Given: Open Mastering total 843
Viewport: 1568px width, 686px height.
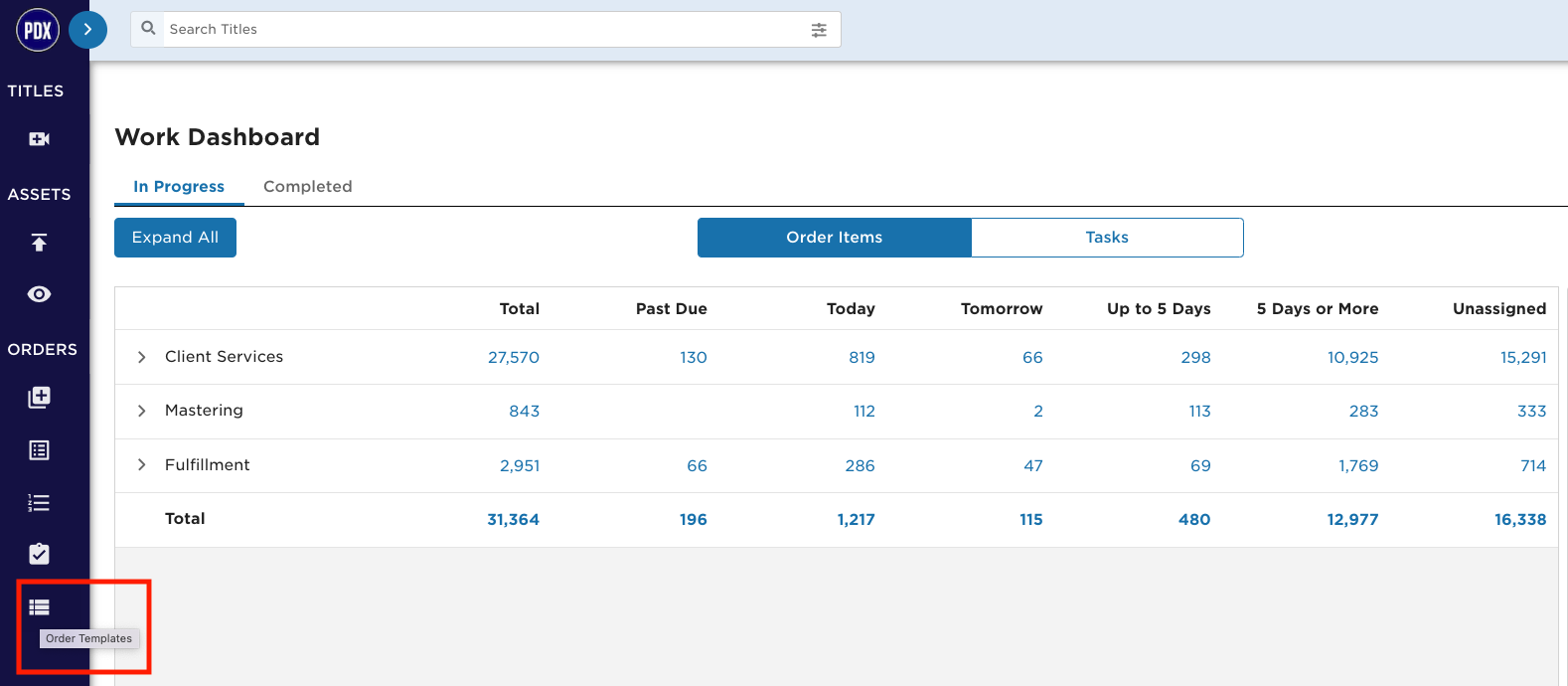Looking at the screenshot, I should [525, 412].
